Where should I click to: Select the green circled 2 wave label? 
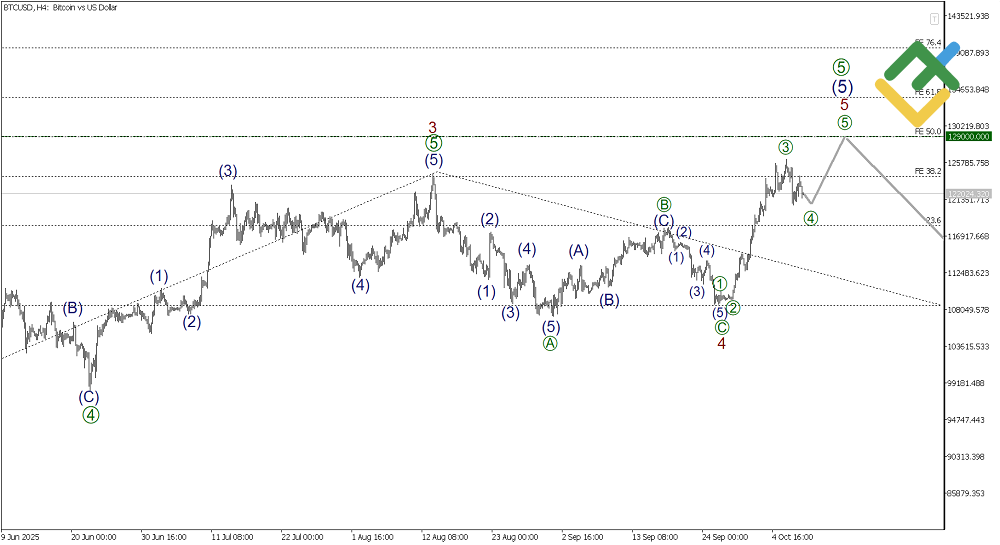click(x=733, y=309)
